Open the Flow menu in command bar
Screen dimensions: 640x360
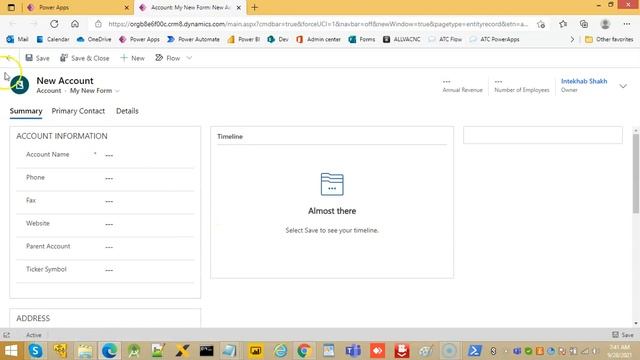pyautogui.click(x=168, y=58)
